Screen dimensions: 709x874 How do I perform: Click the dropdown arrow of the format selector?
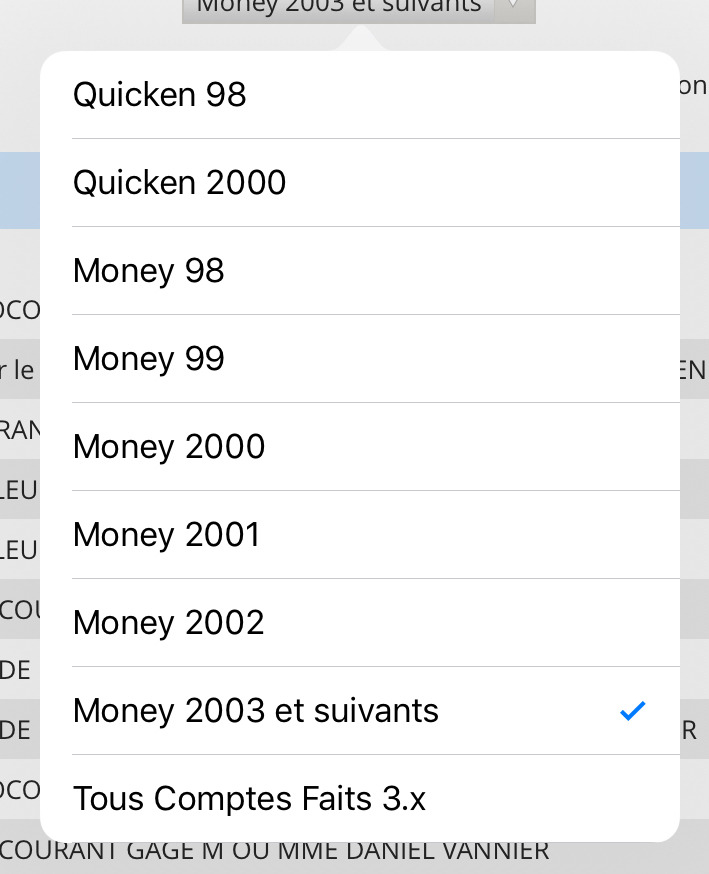tap(512, 6)
